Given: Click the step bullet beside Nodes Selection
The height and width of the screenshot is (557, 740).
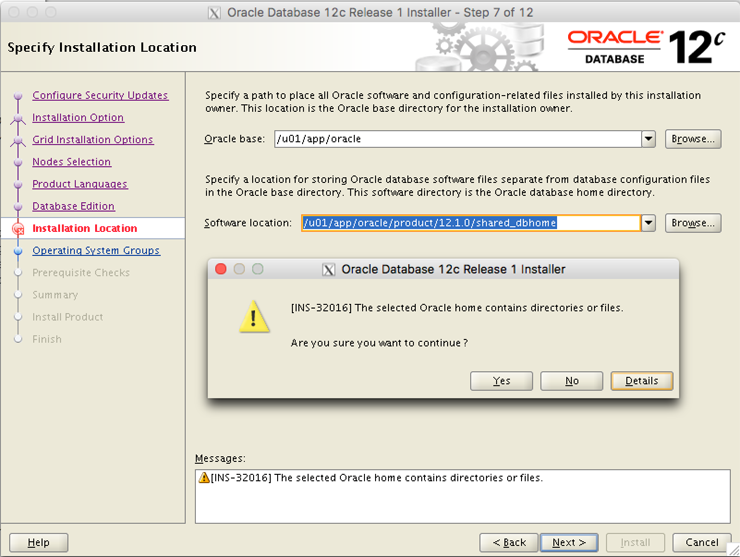Looking at the screenshot, I should (x=18, y=162).
